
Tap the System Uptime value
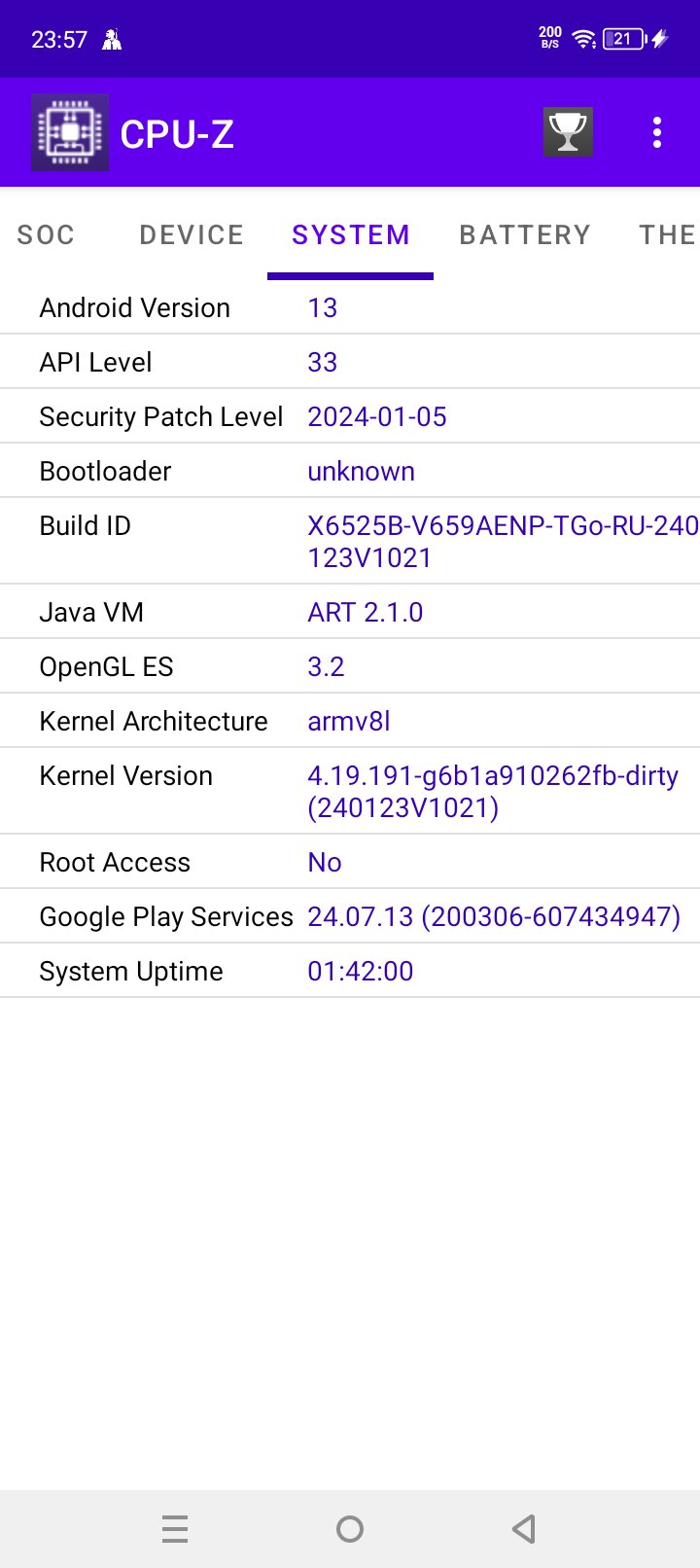tap(361, 971)
